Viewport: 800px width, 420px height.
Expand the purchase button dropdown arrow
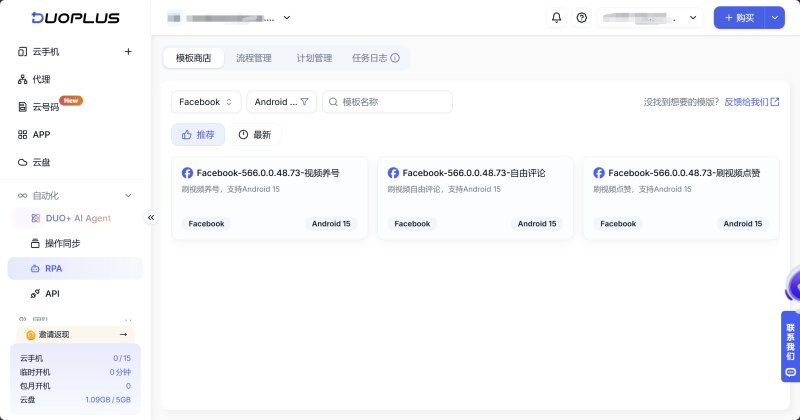(774, 18)
